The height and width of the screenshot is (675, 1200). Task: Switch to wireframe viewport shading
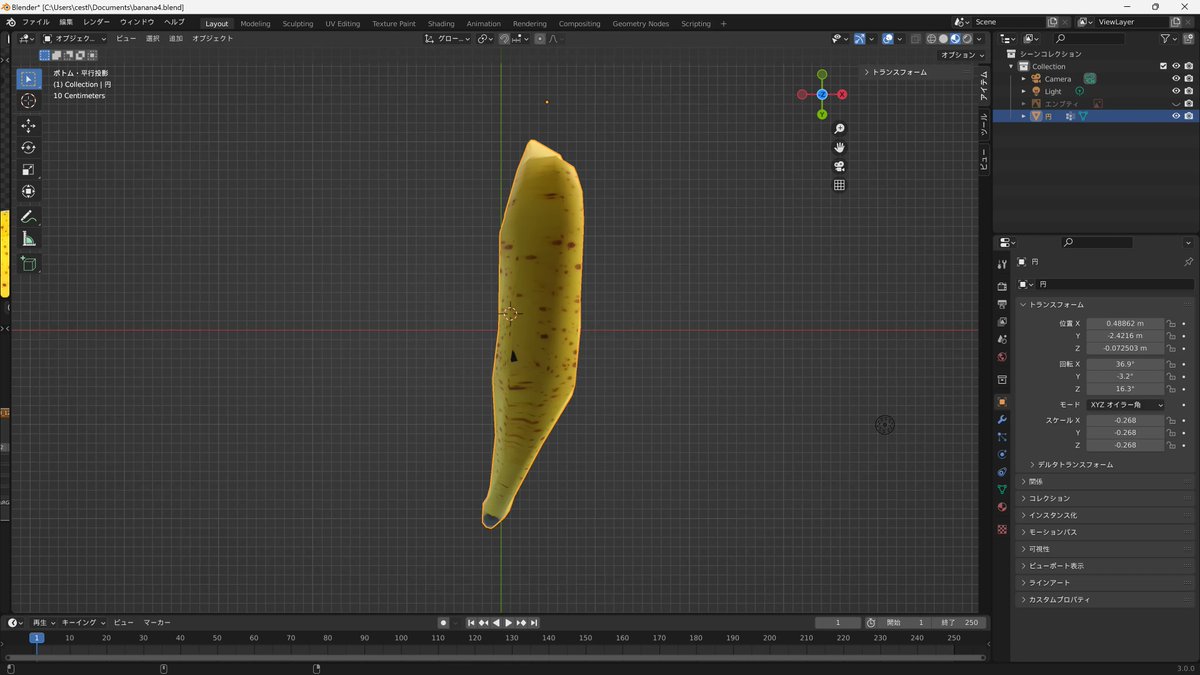point(931,39)
